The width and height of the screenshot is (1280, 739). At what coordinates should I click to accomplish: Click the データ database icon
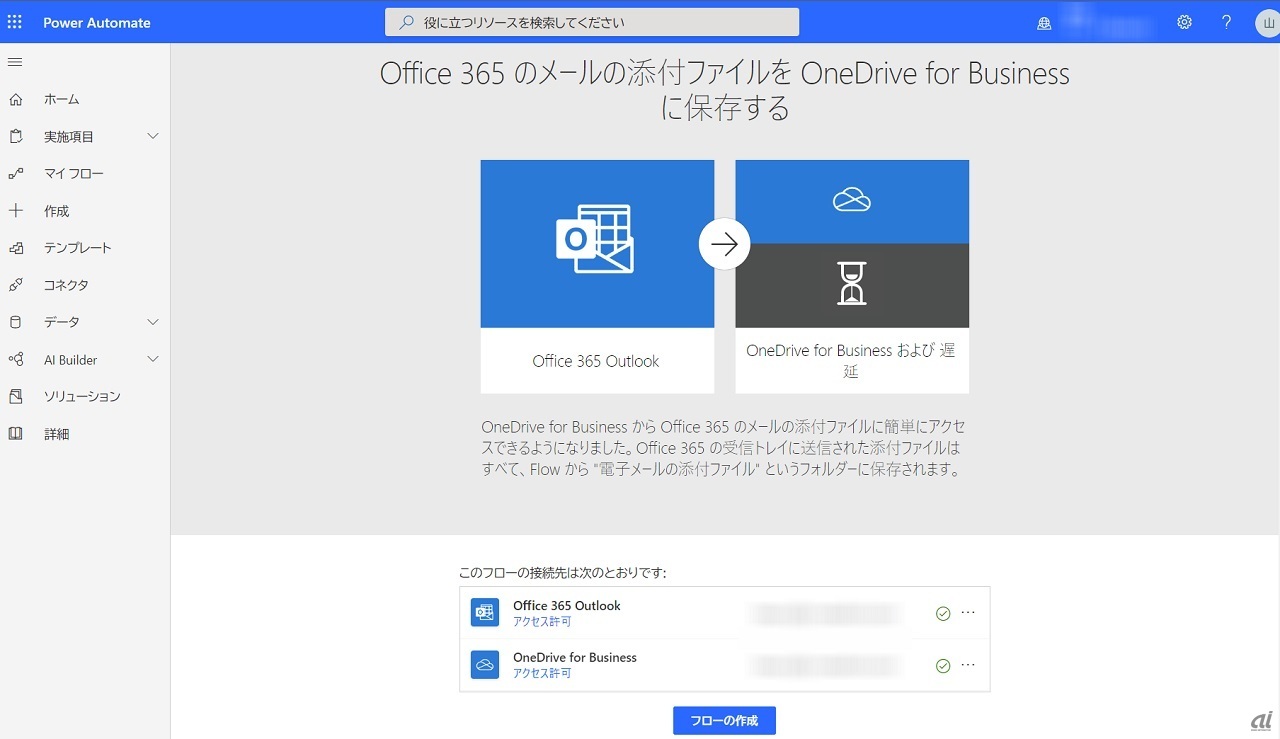15,322
